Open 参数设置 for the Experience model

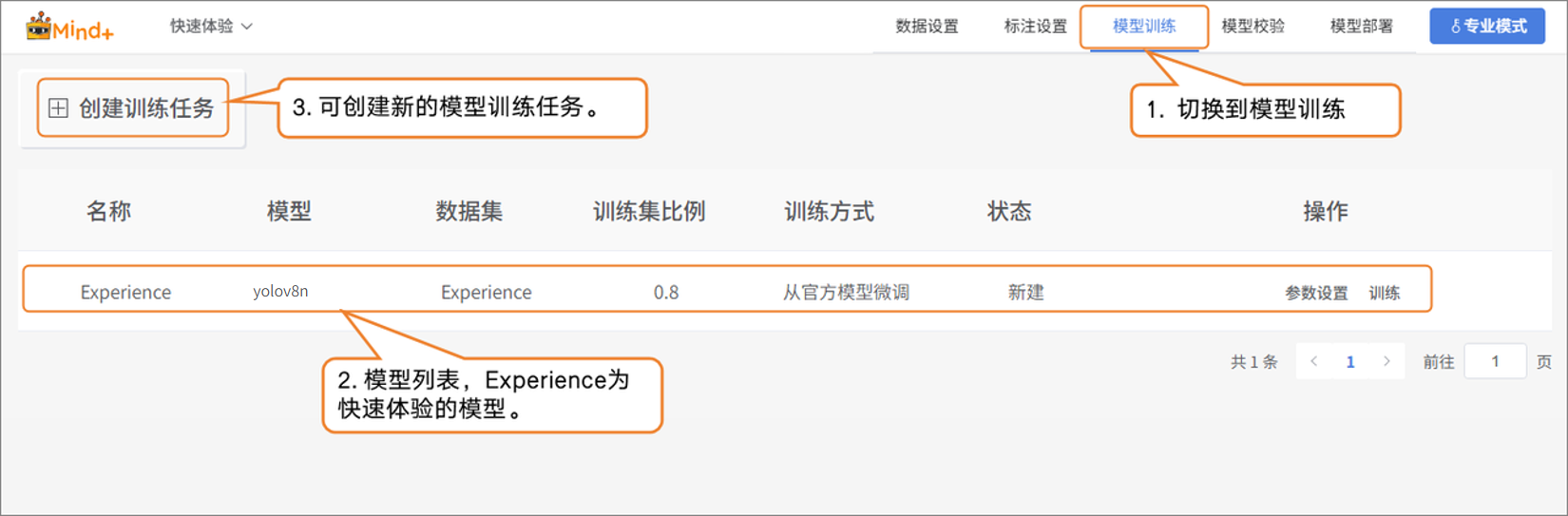(x=1316, y=293)
